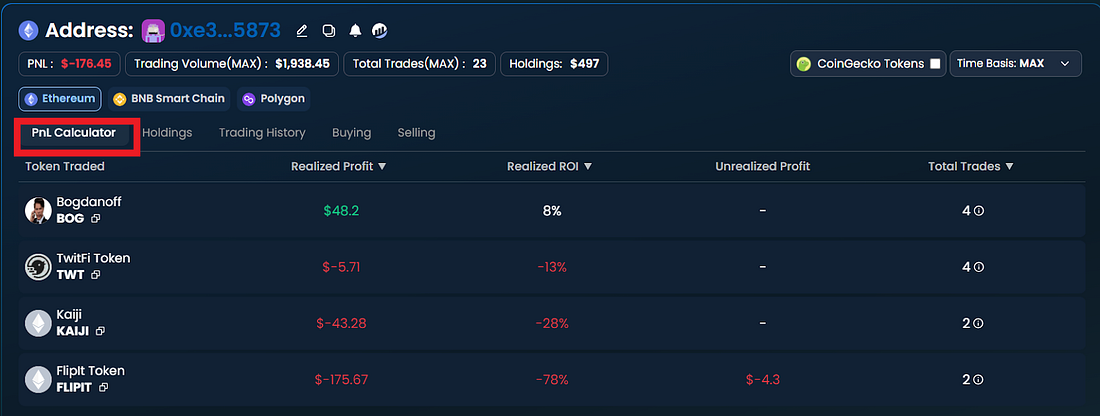
Task: Click the copy icon next to FLIPIT
Action: (104, 387)
